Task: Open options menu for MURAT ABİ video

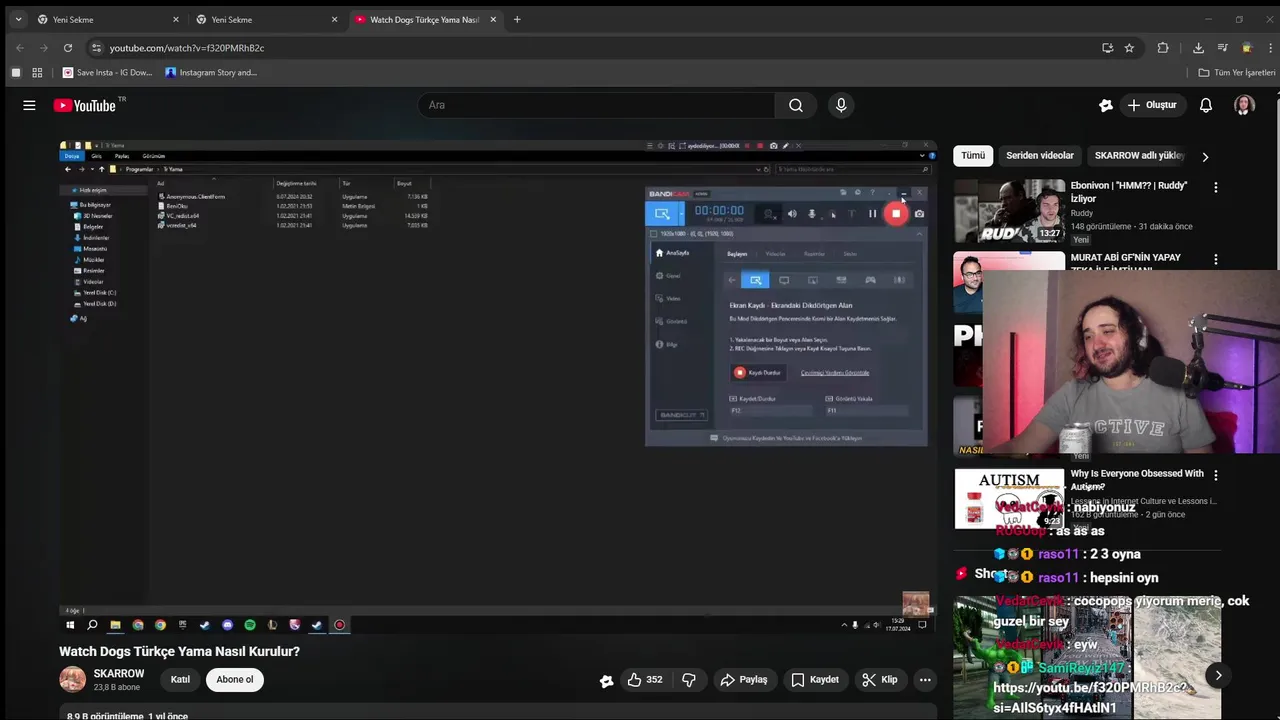Action: (x=1216, y=260)
